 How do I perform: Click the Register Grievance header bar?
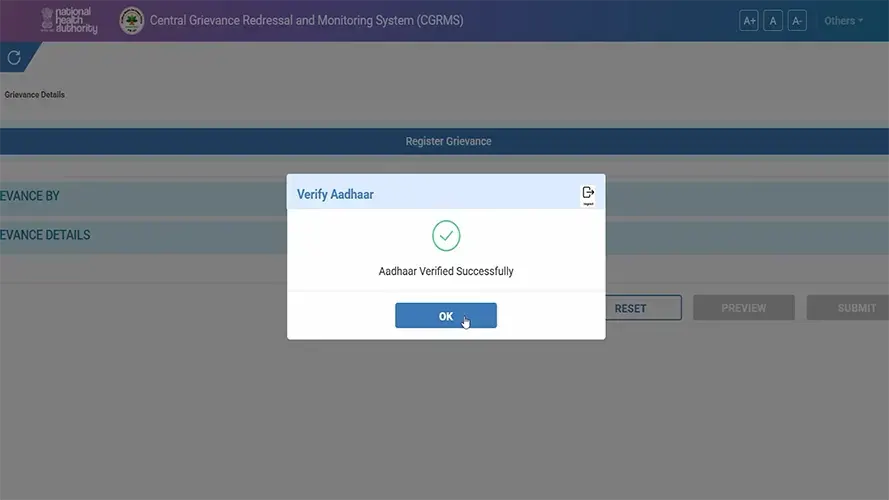pos(444,141)
